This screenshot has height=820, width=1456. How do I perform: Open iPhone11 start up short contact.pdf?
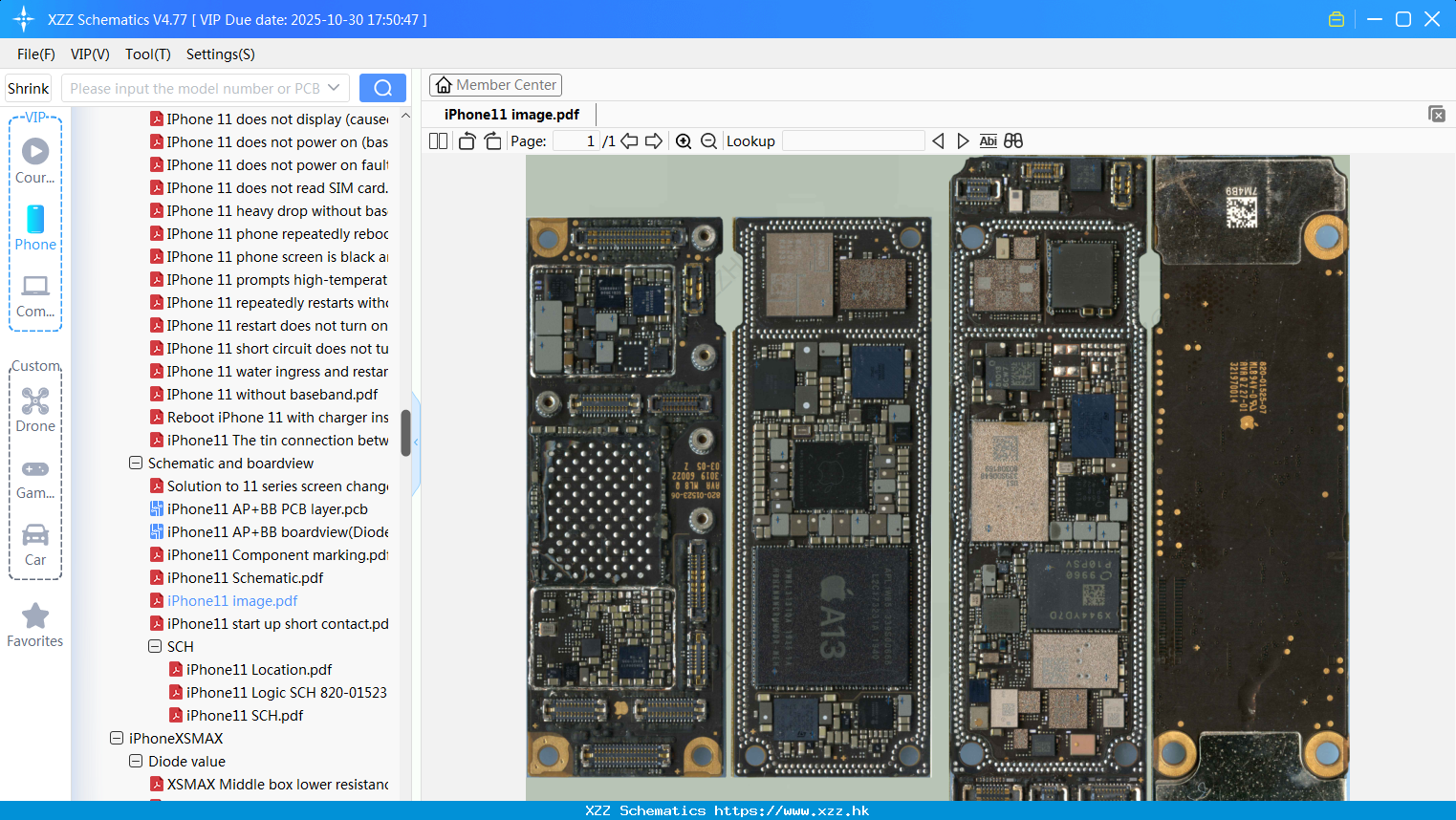[277, 623]
